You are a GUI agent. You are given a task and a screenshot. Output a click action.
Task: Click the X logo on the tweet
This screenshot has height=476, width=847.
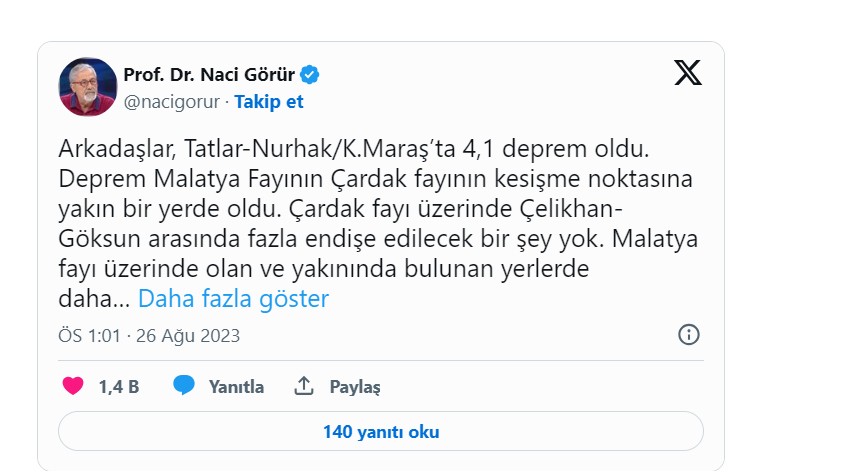pyautogui.click(x=688, y=73)
